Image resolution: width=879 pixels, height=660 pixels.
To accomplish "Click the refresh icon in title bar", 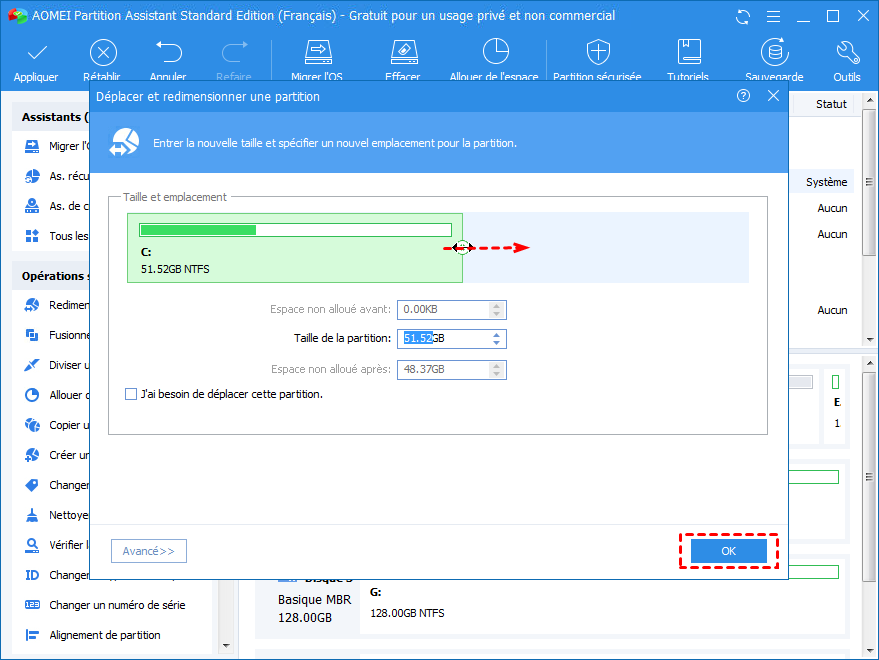I will coord(743,17).
